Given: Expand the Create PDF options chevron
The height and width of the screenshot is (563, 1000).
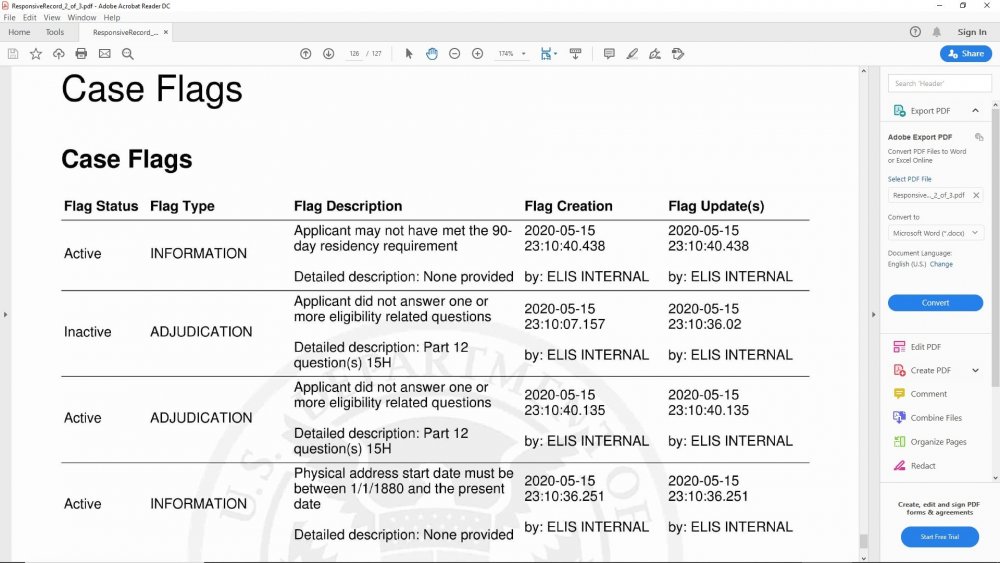Looking at the screenshot, I should tap(975, 370).
